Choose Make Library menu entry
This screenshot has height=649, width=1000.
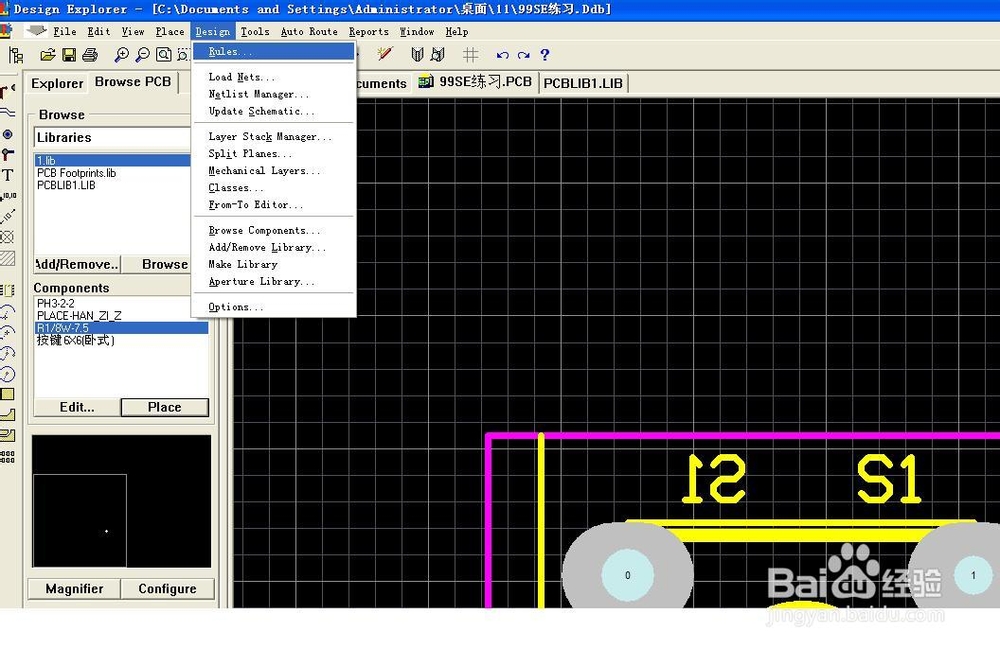pos(274,265)
